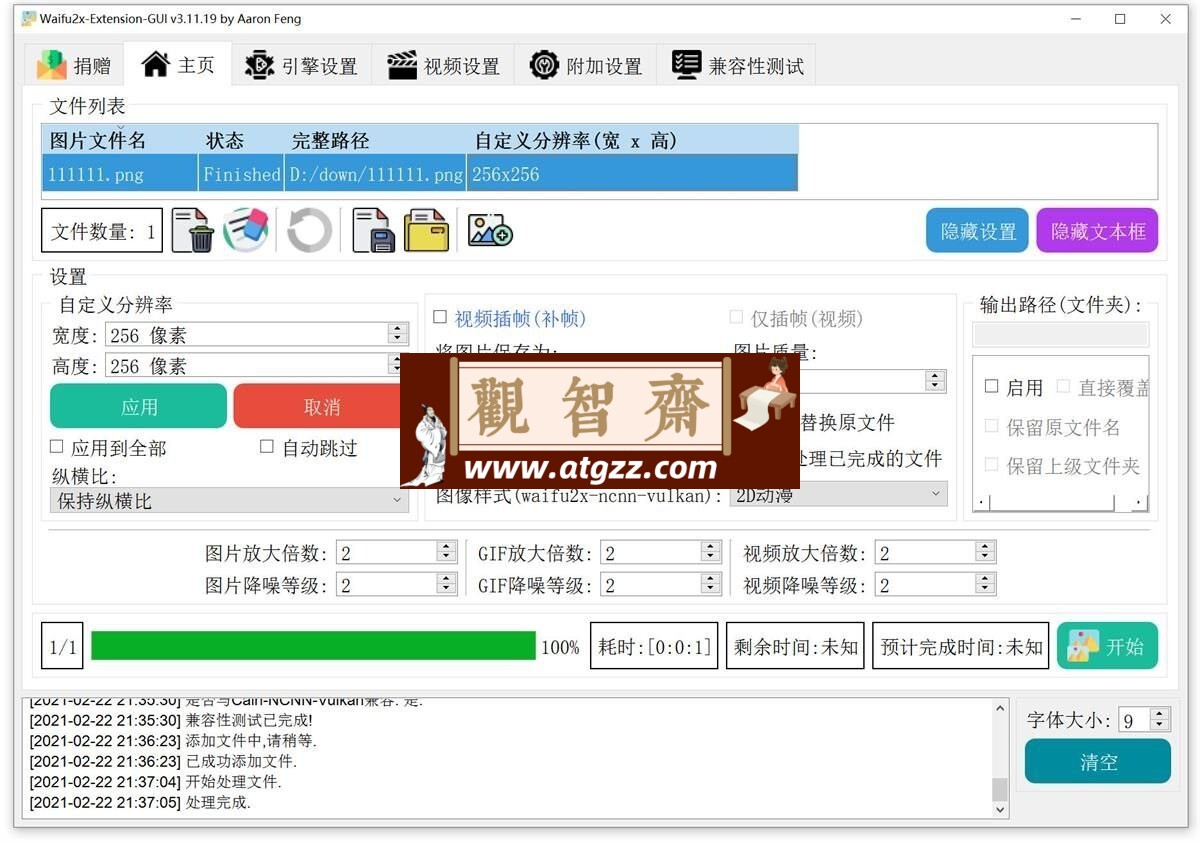Click the 自定义分辨率(宽 x 高) column header
1200x843 pixels.
pyautogui.click(x=632, y=140)
